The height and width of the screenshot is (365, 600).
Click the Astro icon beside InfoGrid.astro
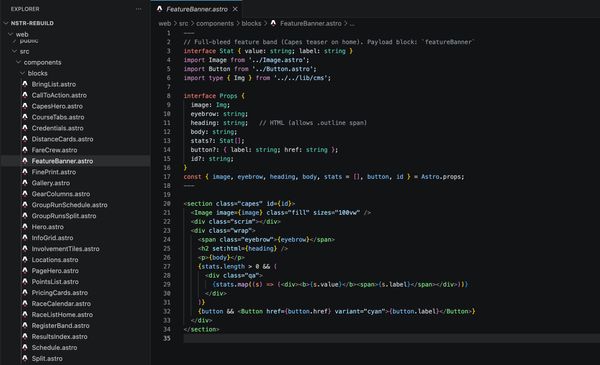point(25,238)
